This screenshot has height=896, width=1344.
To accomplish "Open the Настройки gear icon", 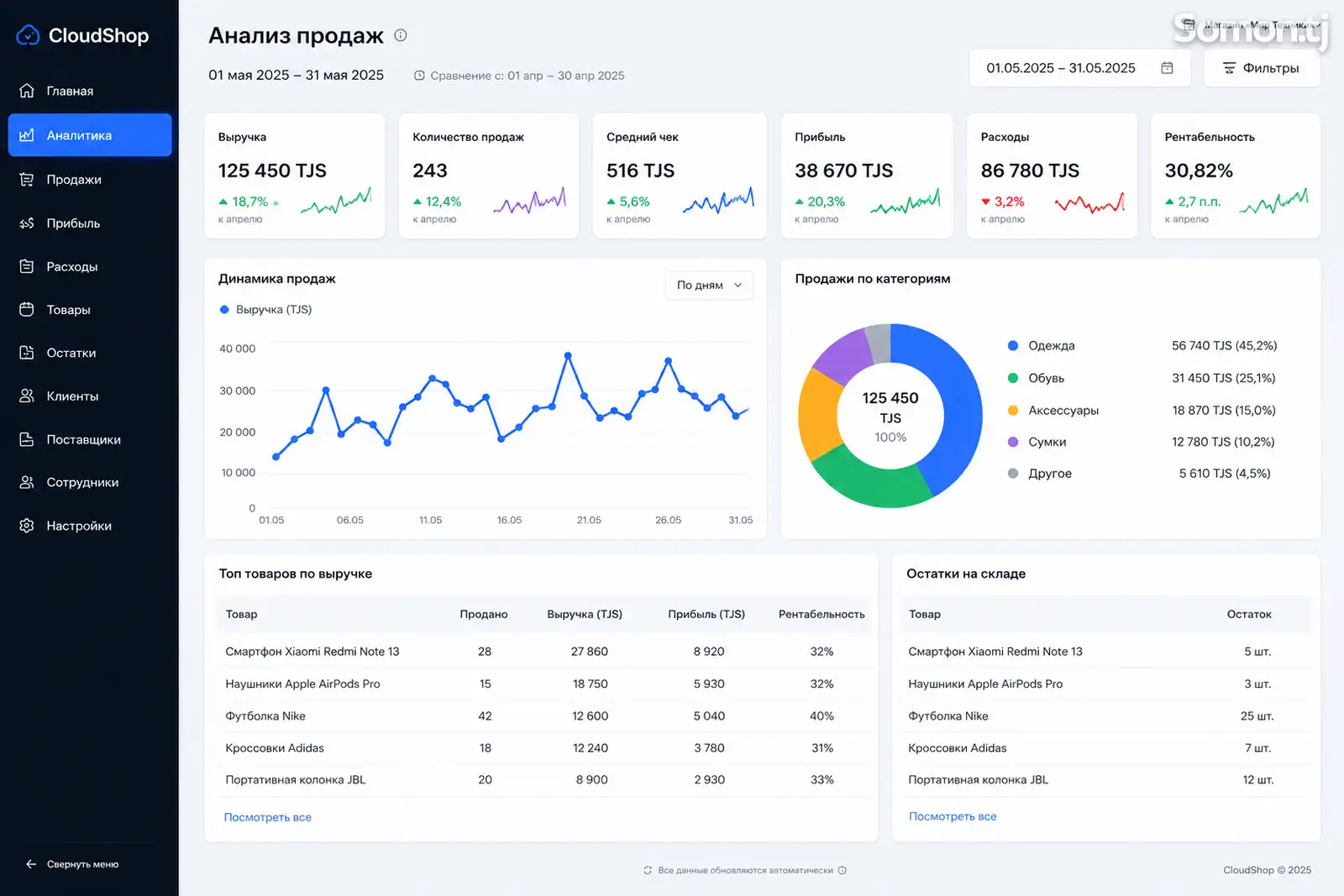I will (27, 526).
